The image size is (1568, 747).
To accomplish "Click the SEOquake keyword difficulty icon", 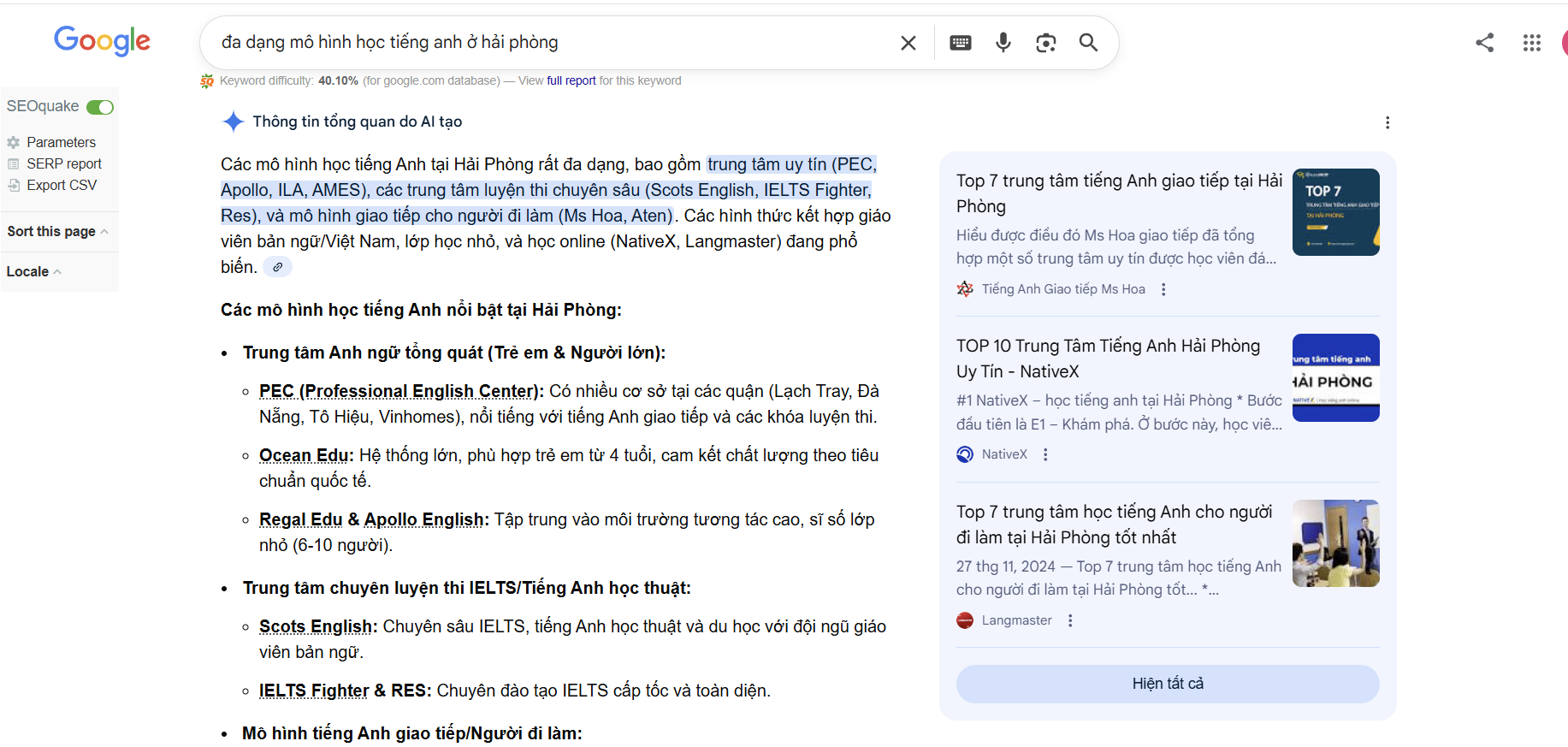I will coord(207,81).
